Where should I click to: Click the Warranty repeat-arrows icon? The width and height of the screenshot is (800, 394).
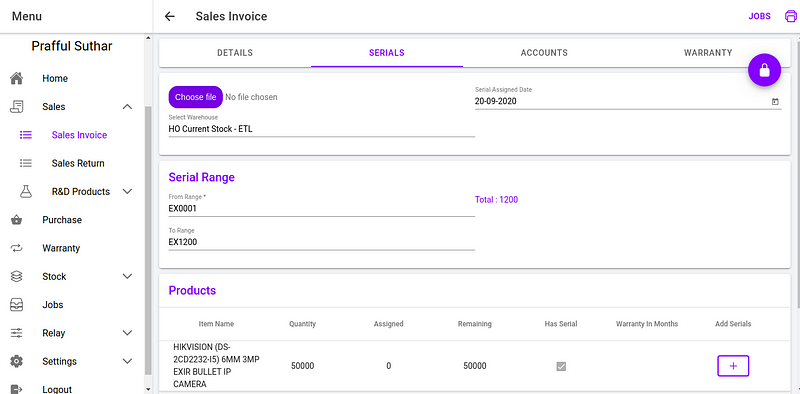(x=17, y=248)
